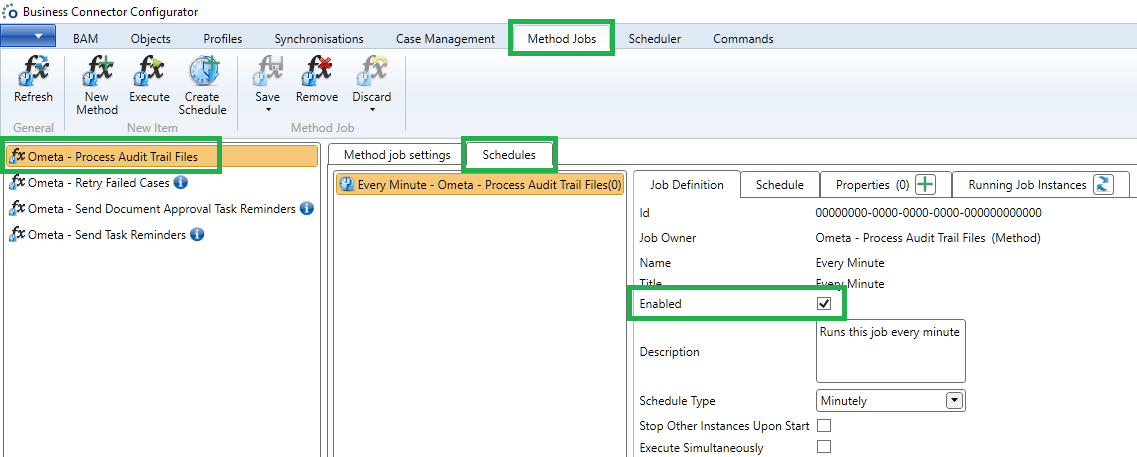Viewport: 1137px width, 457px height.
Task: Click the Name value Every Minute
Action: tap(850, 263)
